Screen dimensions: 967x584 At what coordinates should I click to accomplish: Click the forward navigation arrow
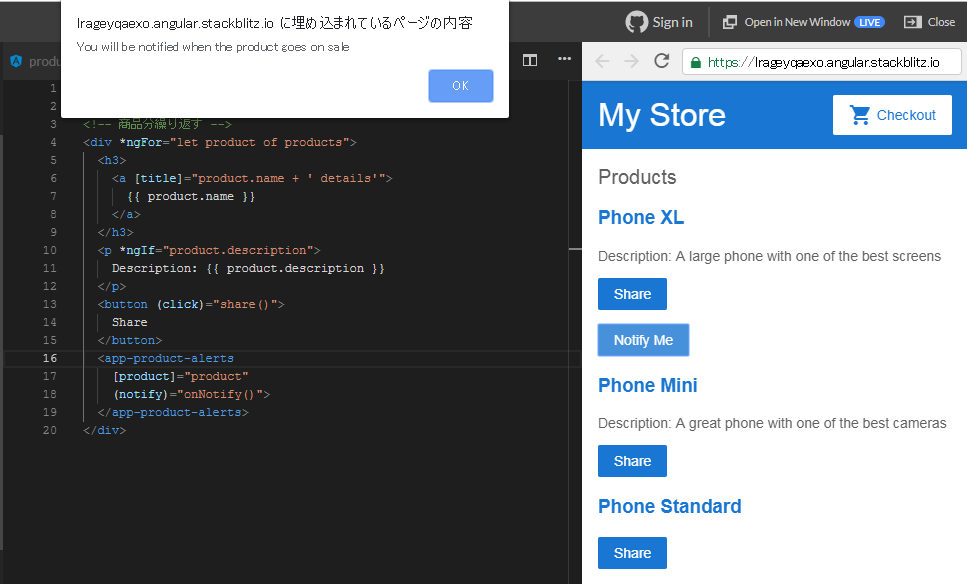click(630, 61)
